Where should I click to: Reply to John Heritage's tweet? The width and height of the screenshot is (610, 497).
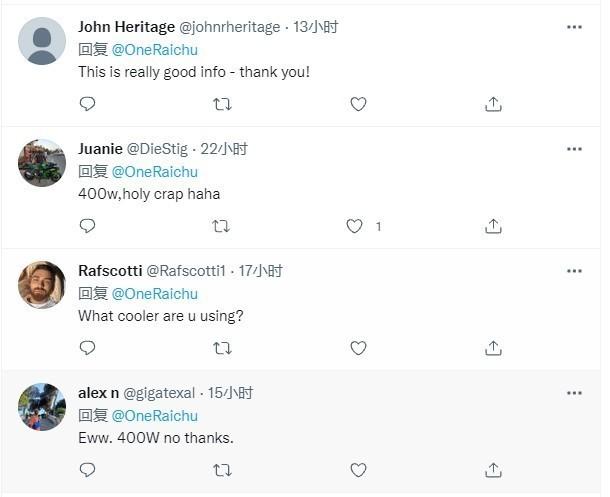click(x=87, y=104)
